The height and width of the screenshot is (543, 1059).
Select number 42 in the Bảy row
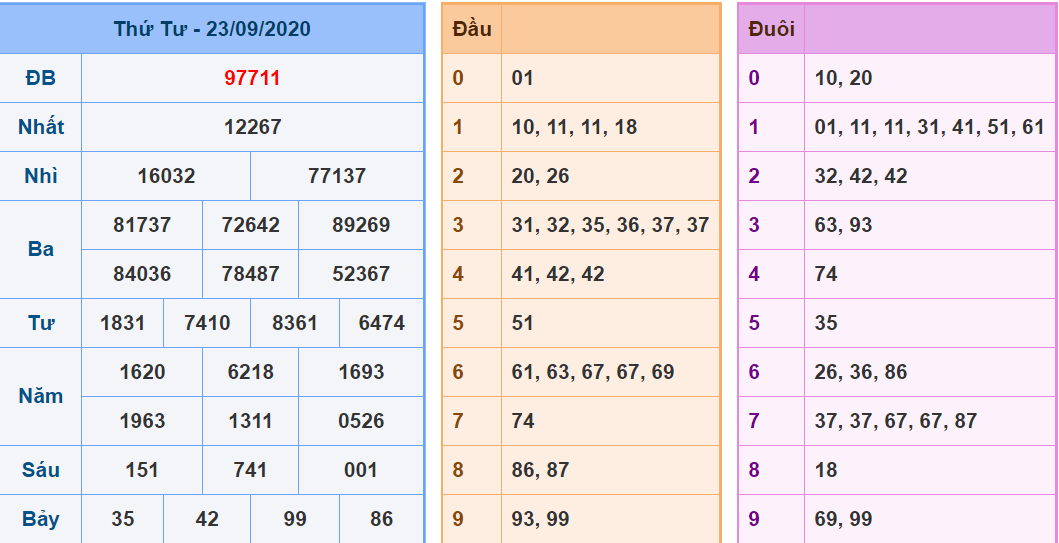pyautogui.click(x=207, y=519)
